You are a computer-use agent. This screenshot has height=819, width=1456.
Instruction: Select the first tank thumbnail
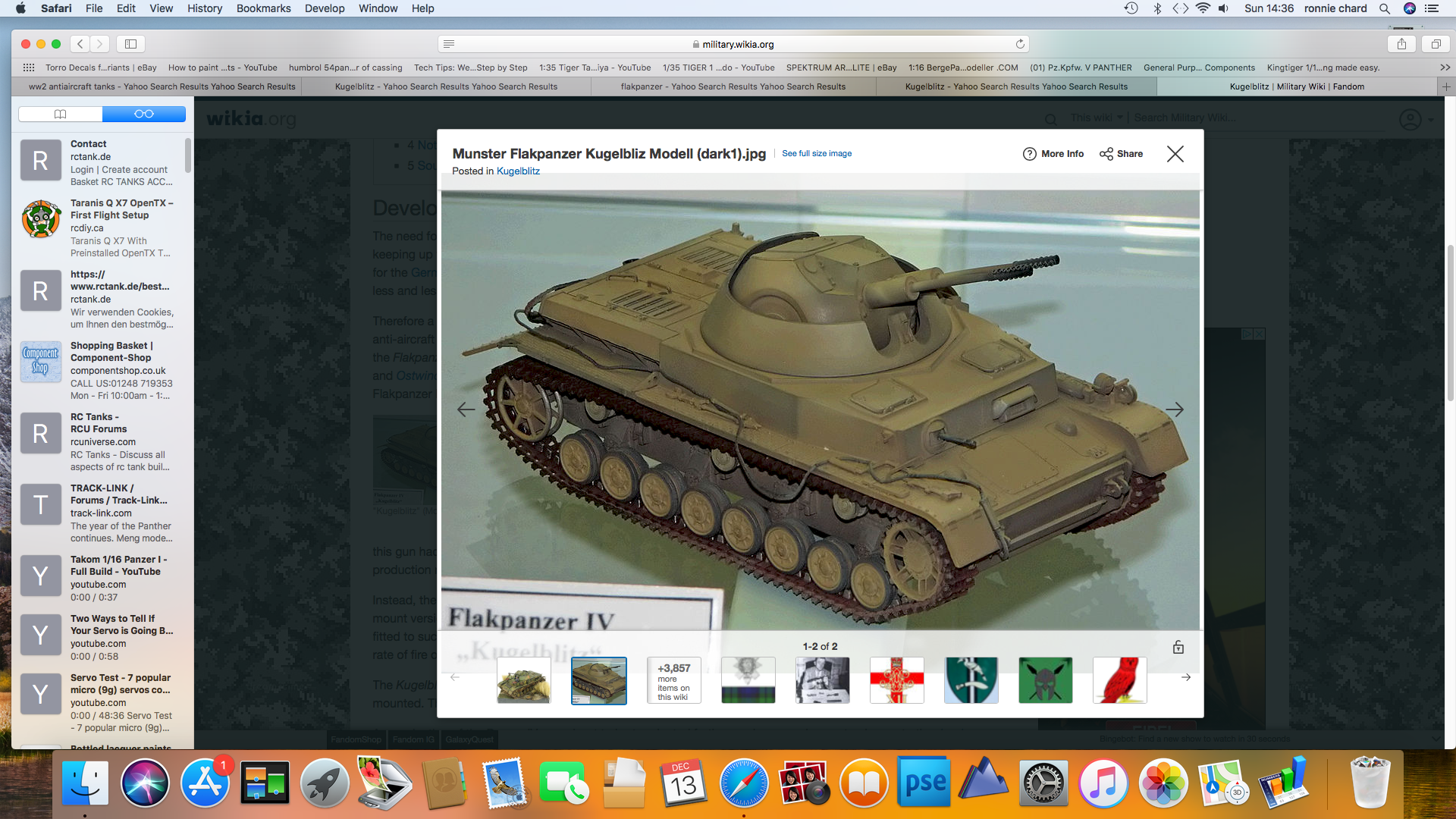[523, 680]
